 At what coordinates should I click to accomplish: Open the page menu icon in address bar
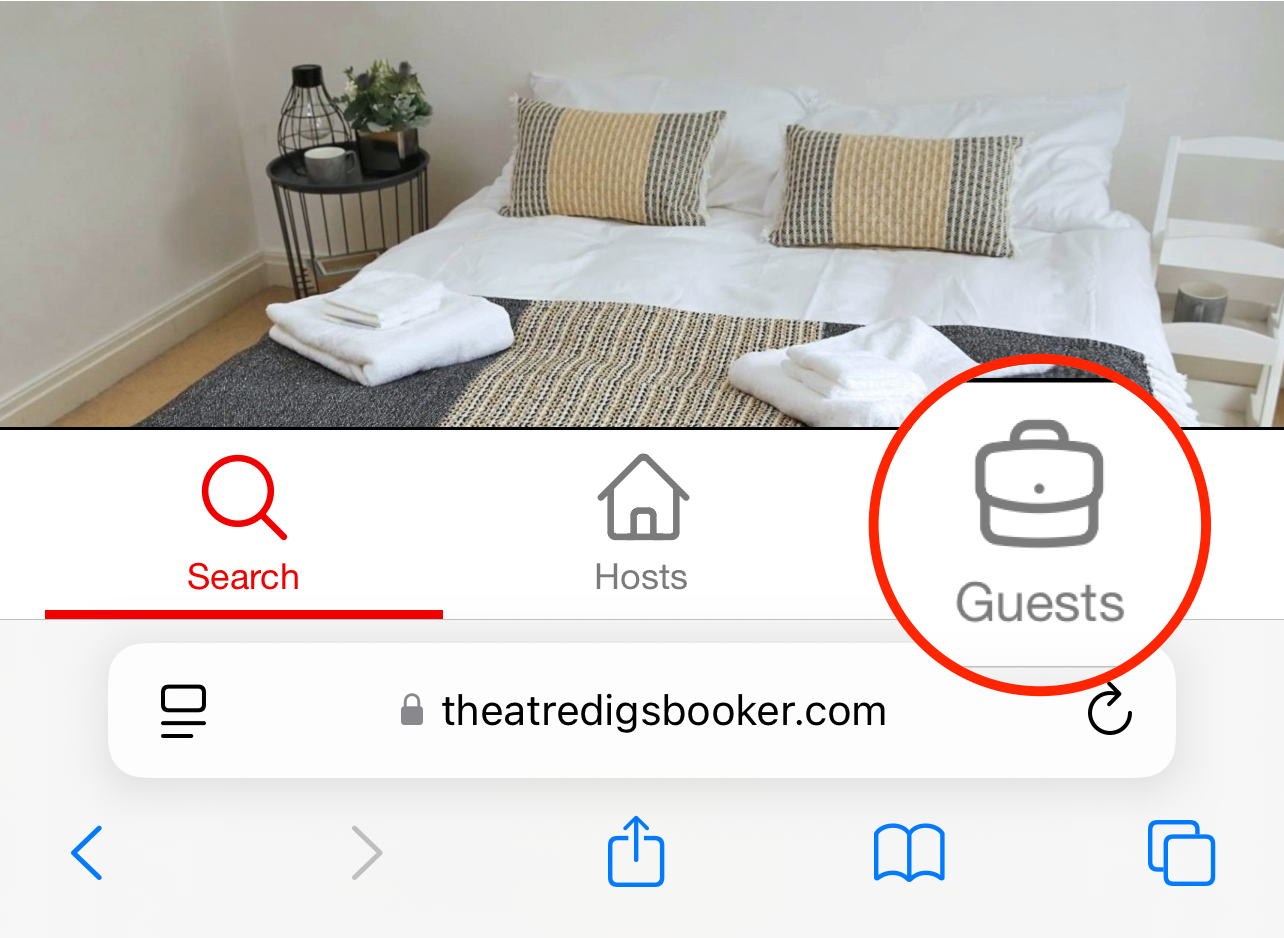184,712
